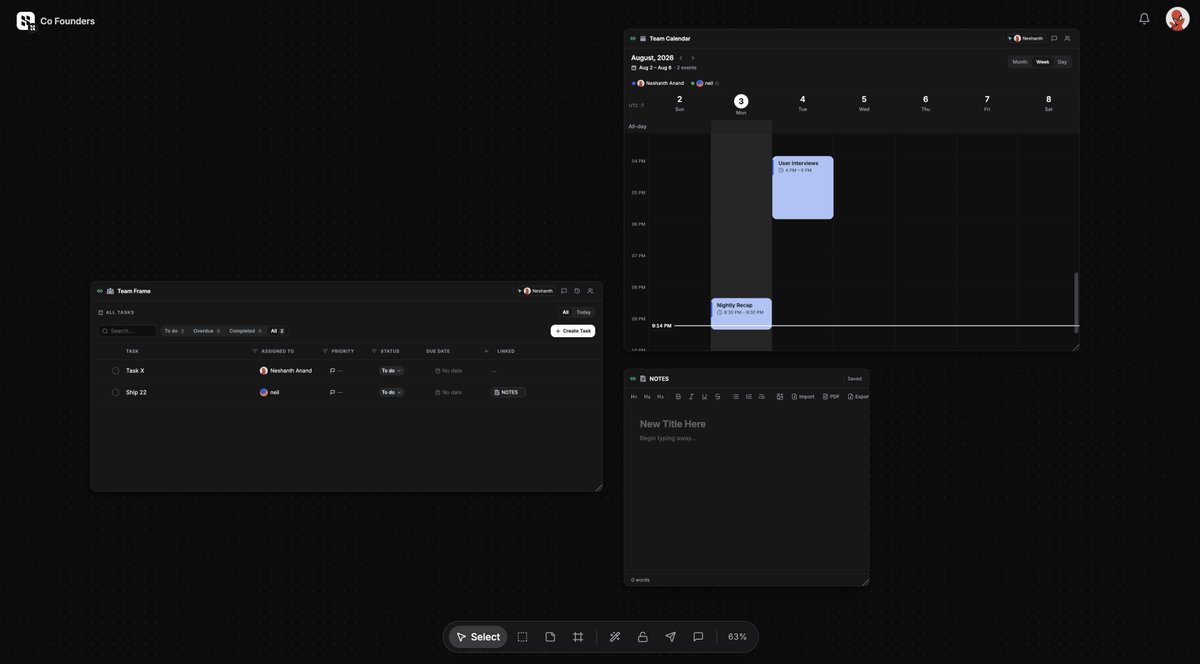Image resolution: width=1200 pixels, height=664 pixels.
Task: Select the marquee selection tool in the bottom toolbar
Action: pos(522,637)
